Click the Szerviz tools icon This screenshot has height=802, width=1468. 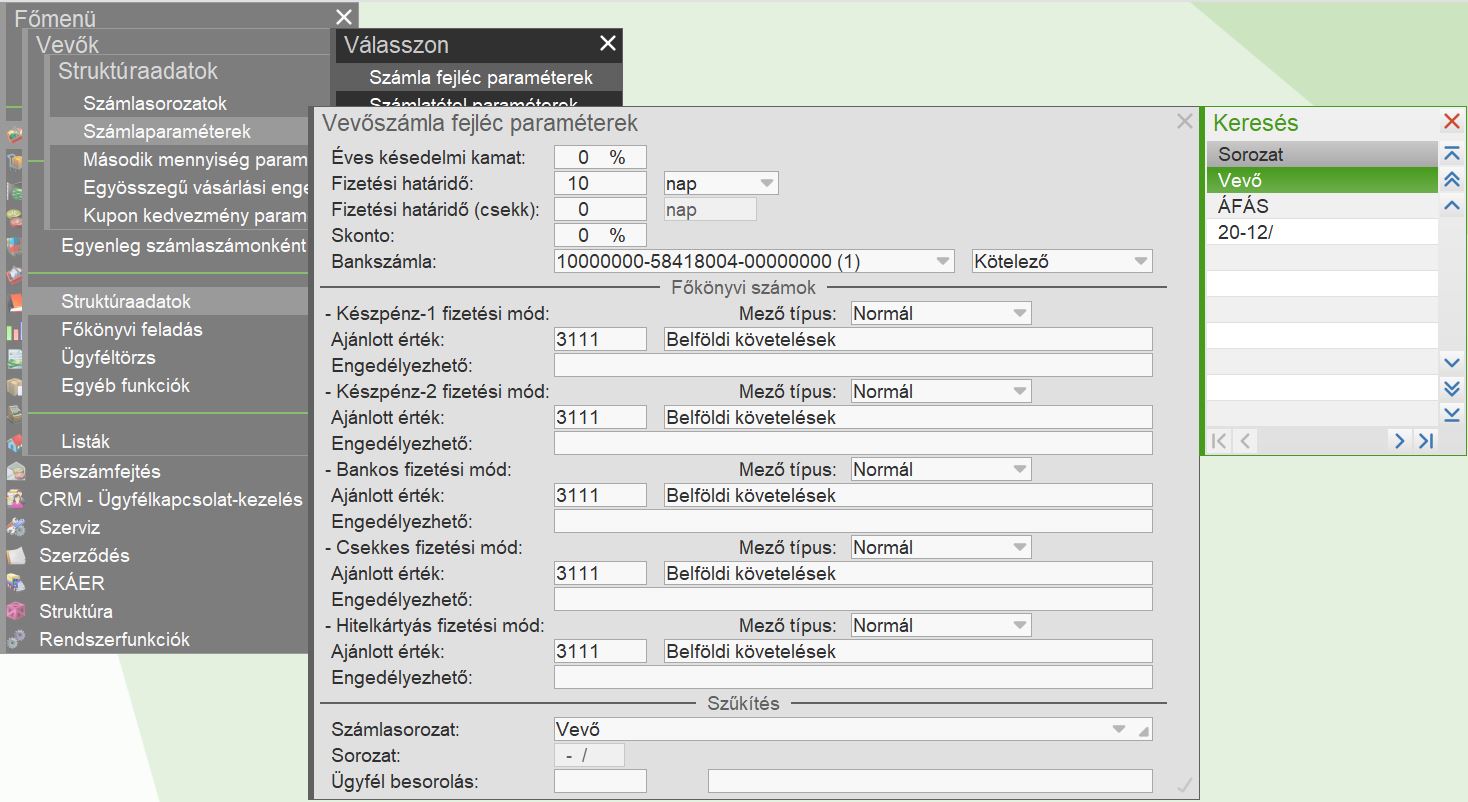coord(16,528)
